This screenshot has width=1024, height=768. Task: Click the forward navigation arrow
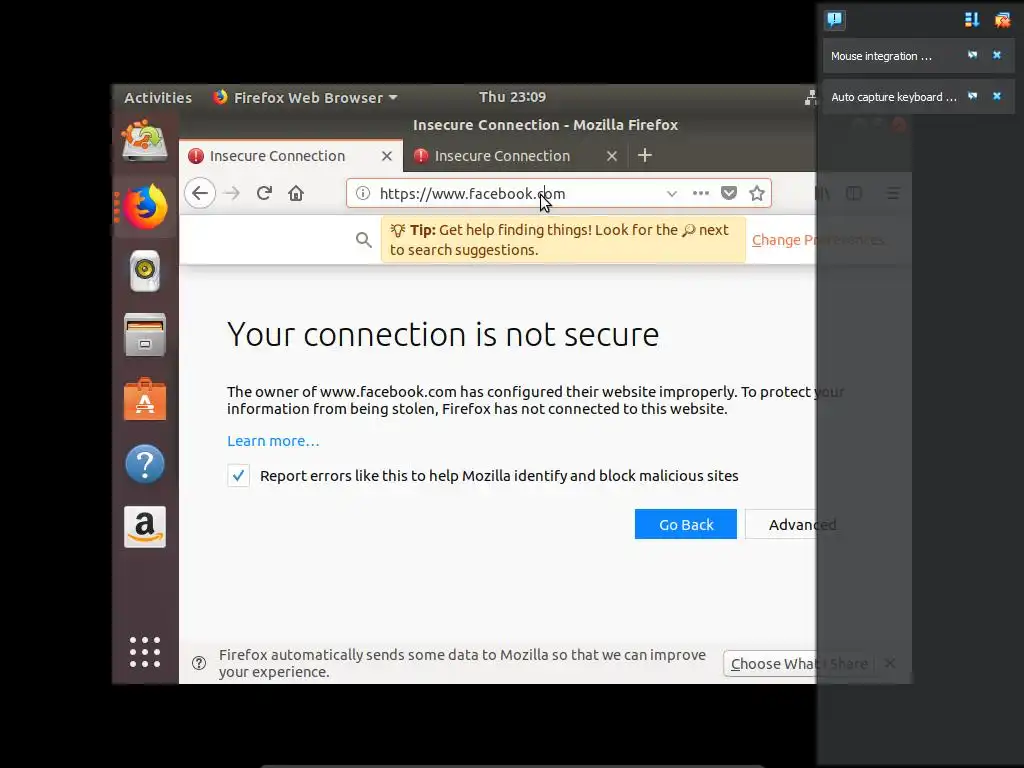232,193
